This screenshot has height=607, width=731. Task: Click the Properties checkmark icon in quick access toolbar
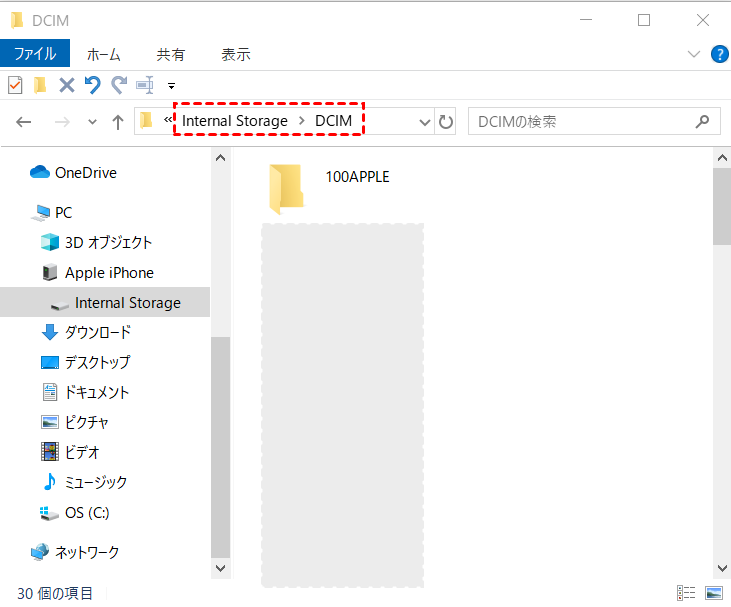click(x=15, y=85)
